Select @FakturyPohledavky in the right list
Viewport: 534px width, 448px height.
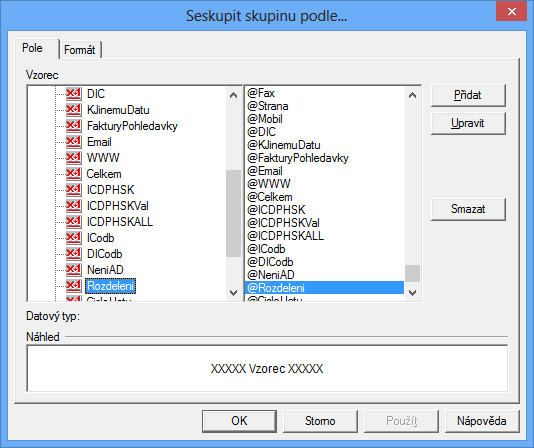tap(298, 158)
